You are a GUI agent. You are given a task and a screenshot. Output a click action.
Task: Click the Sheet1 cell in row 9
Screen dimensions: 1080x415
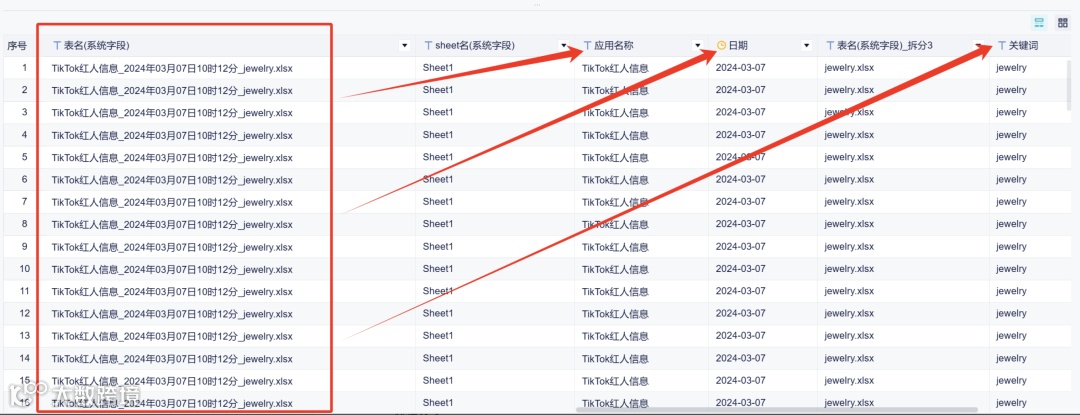[437, 246]
